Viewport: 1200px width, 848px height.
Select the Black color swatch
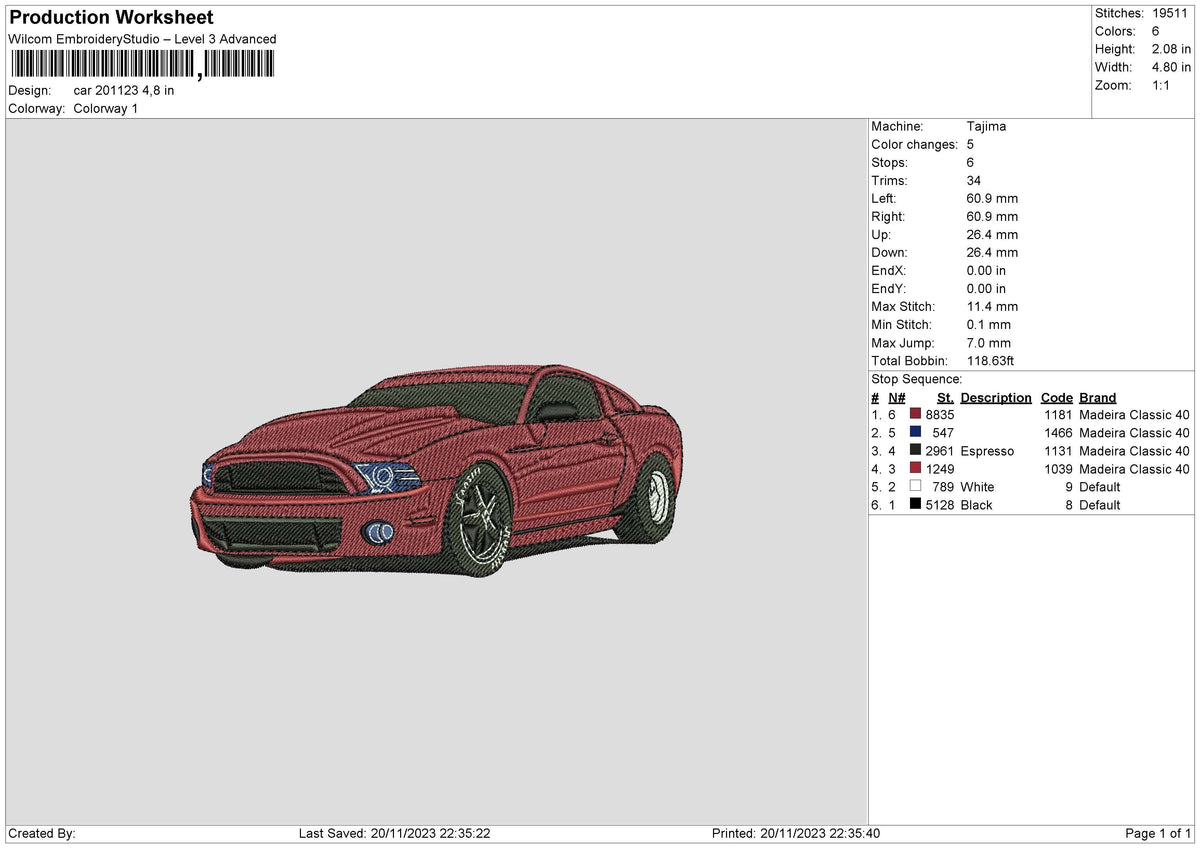(x=915, y=504)
